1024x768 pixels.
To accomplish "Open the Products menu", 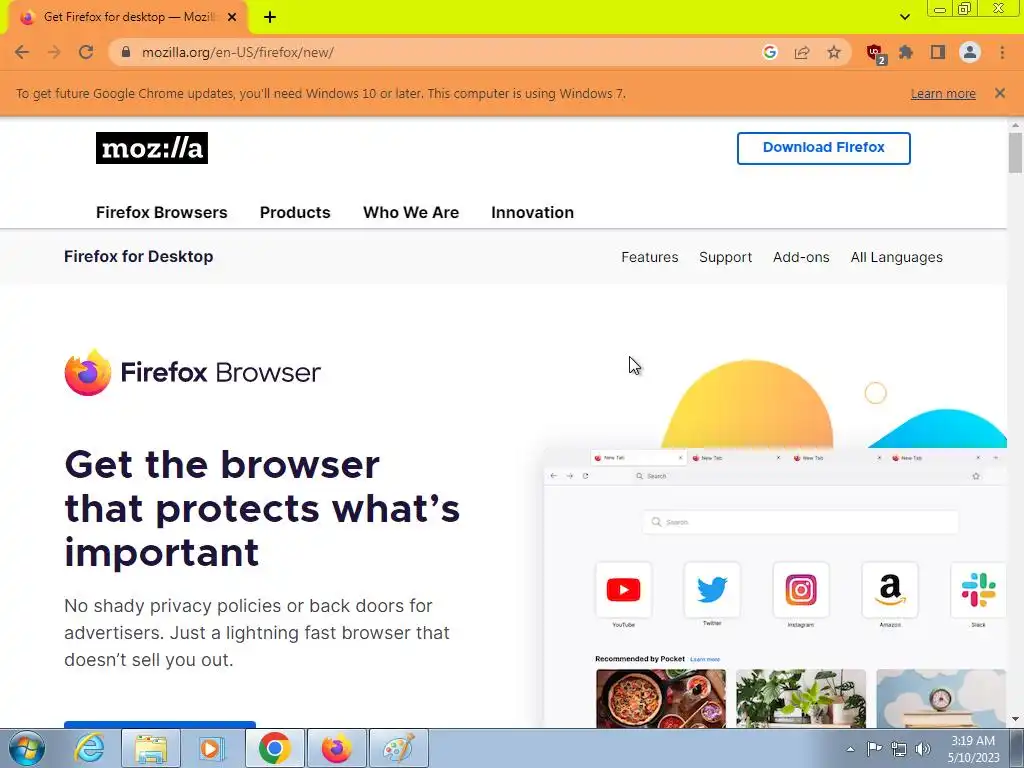I will (295, 212).
